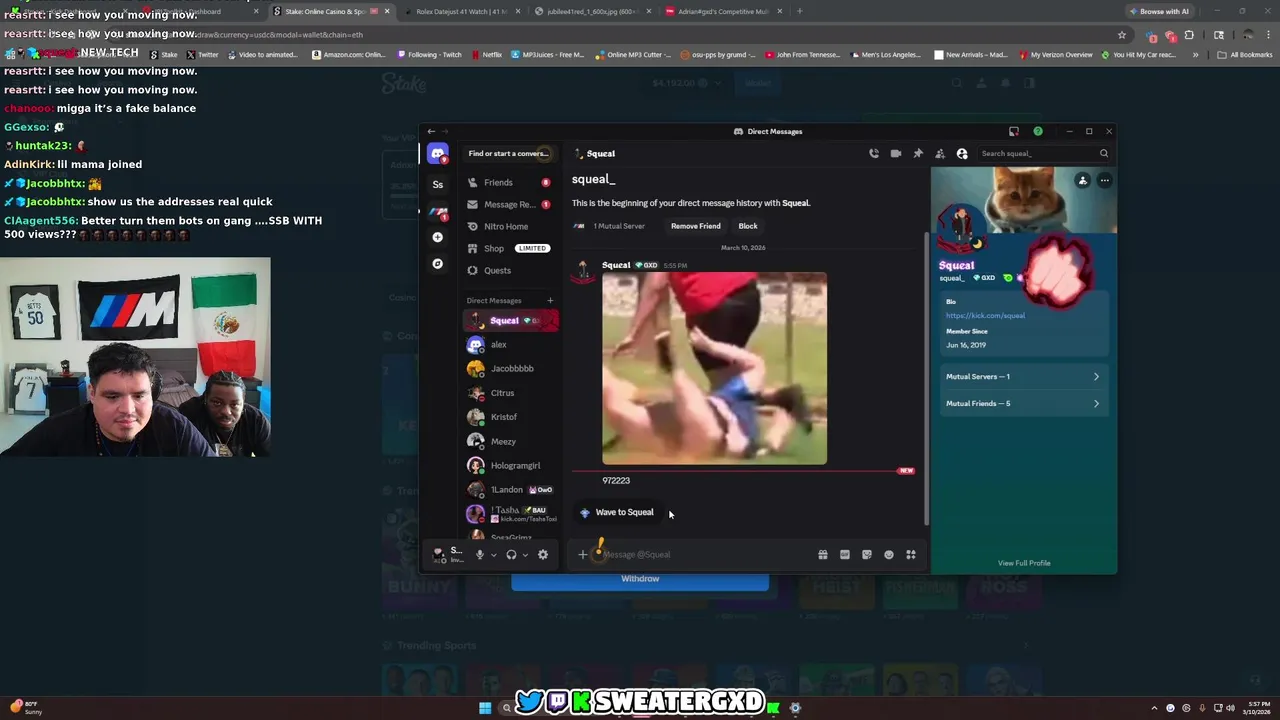Screen dimensions: 1280x720
Task: Open the emoji picker
Action: [x=889, y=554]
